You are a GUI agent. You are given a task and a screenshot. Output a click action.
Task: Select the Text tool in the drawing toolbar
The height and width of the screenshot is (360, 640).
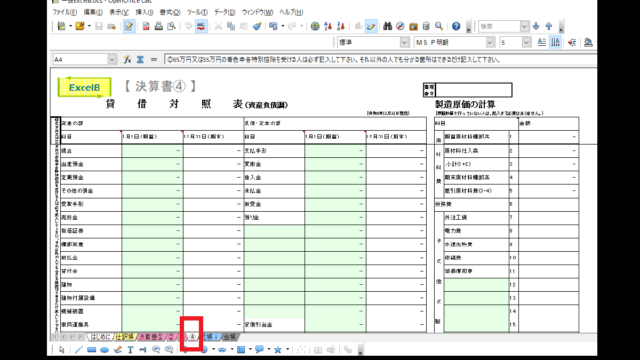130,350
